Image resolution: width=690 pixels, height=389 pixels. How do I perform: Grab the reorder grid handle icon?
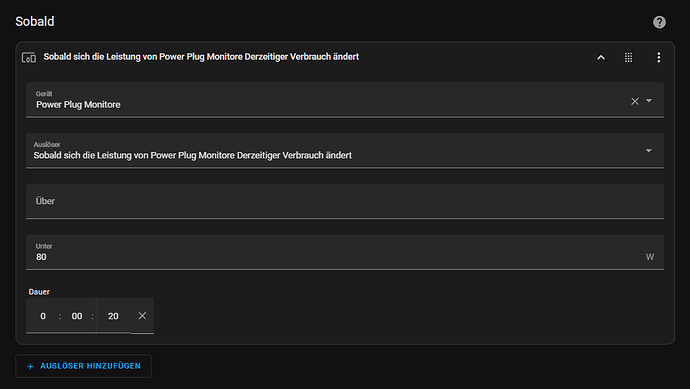click(x=628, y=57)
